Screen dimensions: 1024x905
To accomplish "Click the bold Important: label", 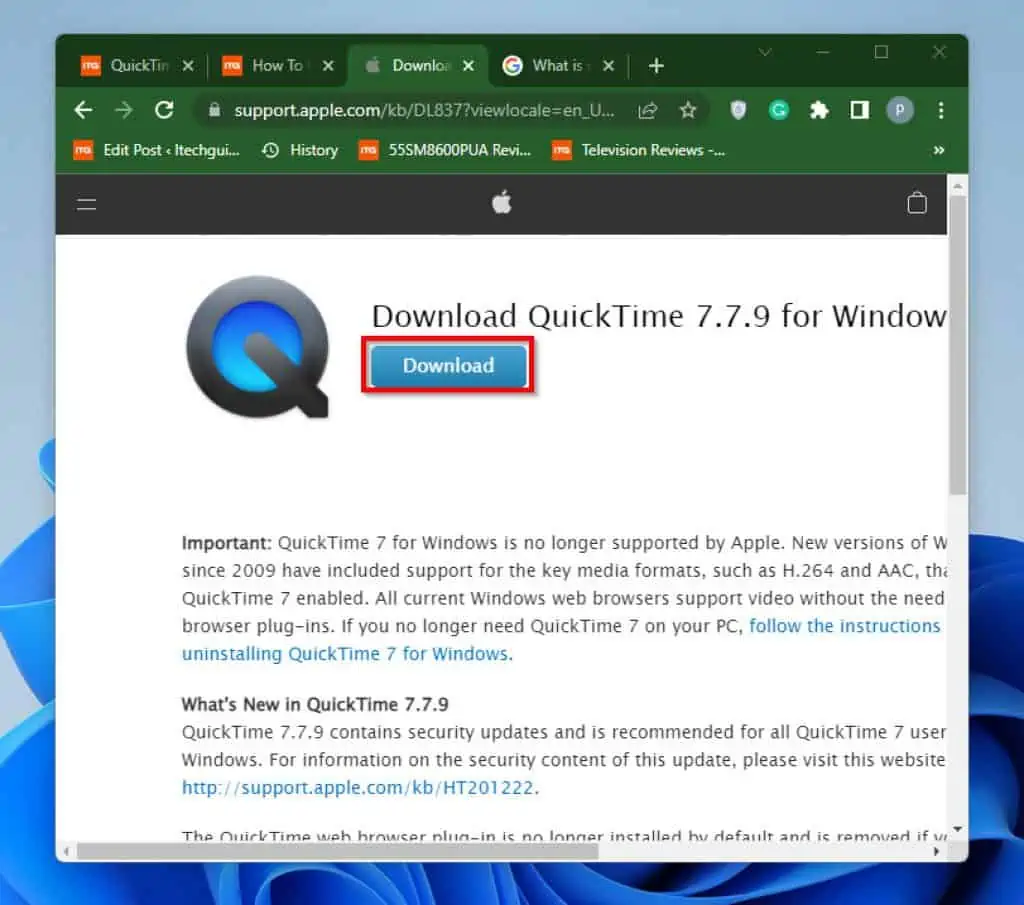I will pyautogui.click(x=227, y=543).
